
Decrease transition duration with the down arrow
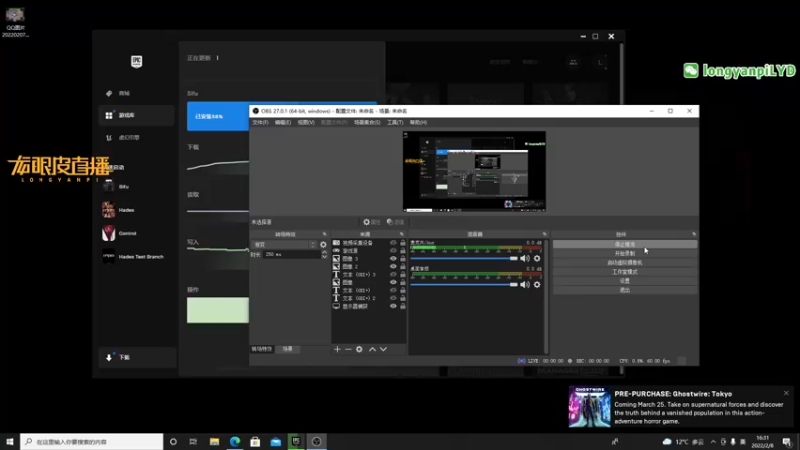tap(324, 257)
